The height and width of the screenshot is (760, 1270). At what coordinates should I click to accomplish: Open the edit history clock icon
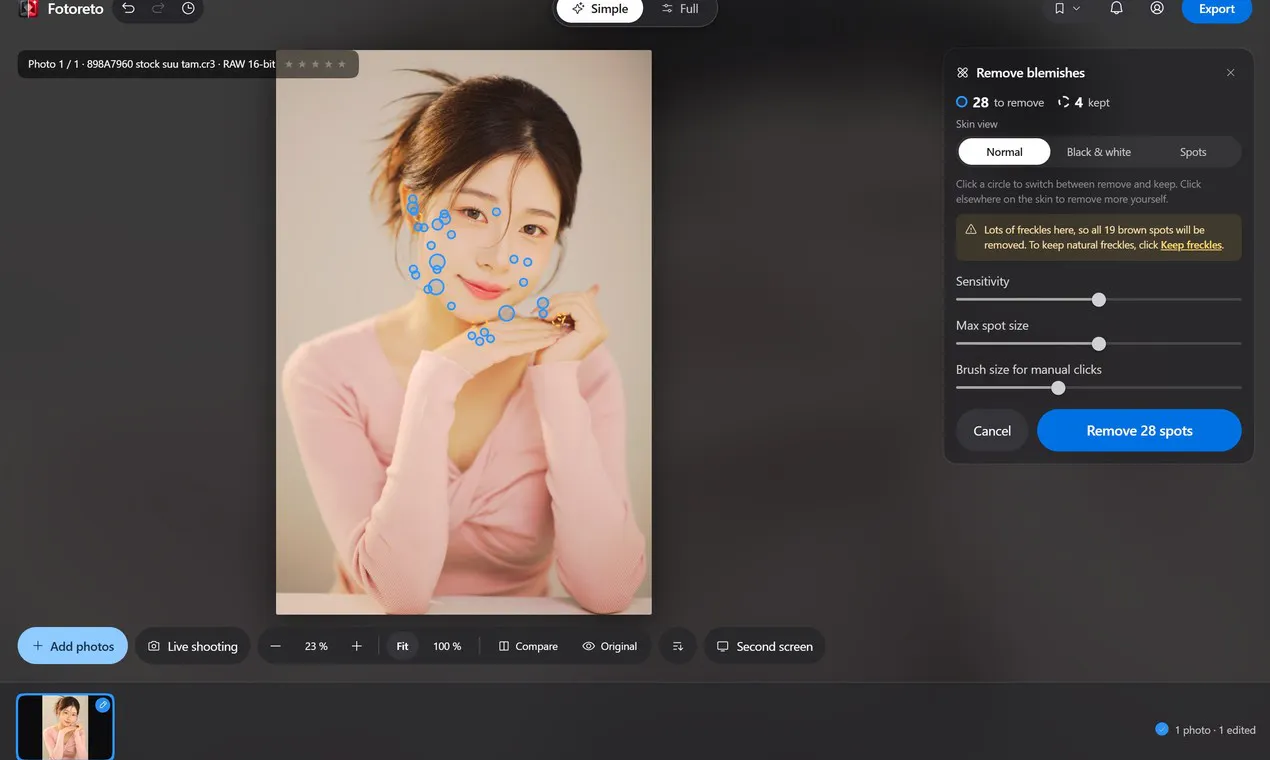188,8
